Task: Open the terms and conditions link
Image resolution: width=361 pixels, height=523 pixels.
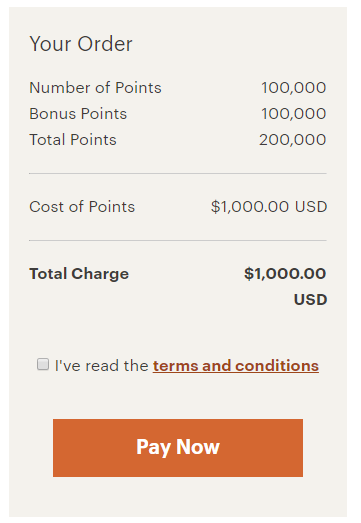Action: pyautogui.click(x=236, y=366)
